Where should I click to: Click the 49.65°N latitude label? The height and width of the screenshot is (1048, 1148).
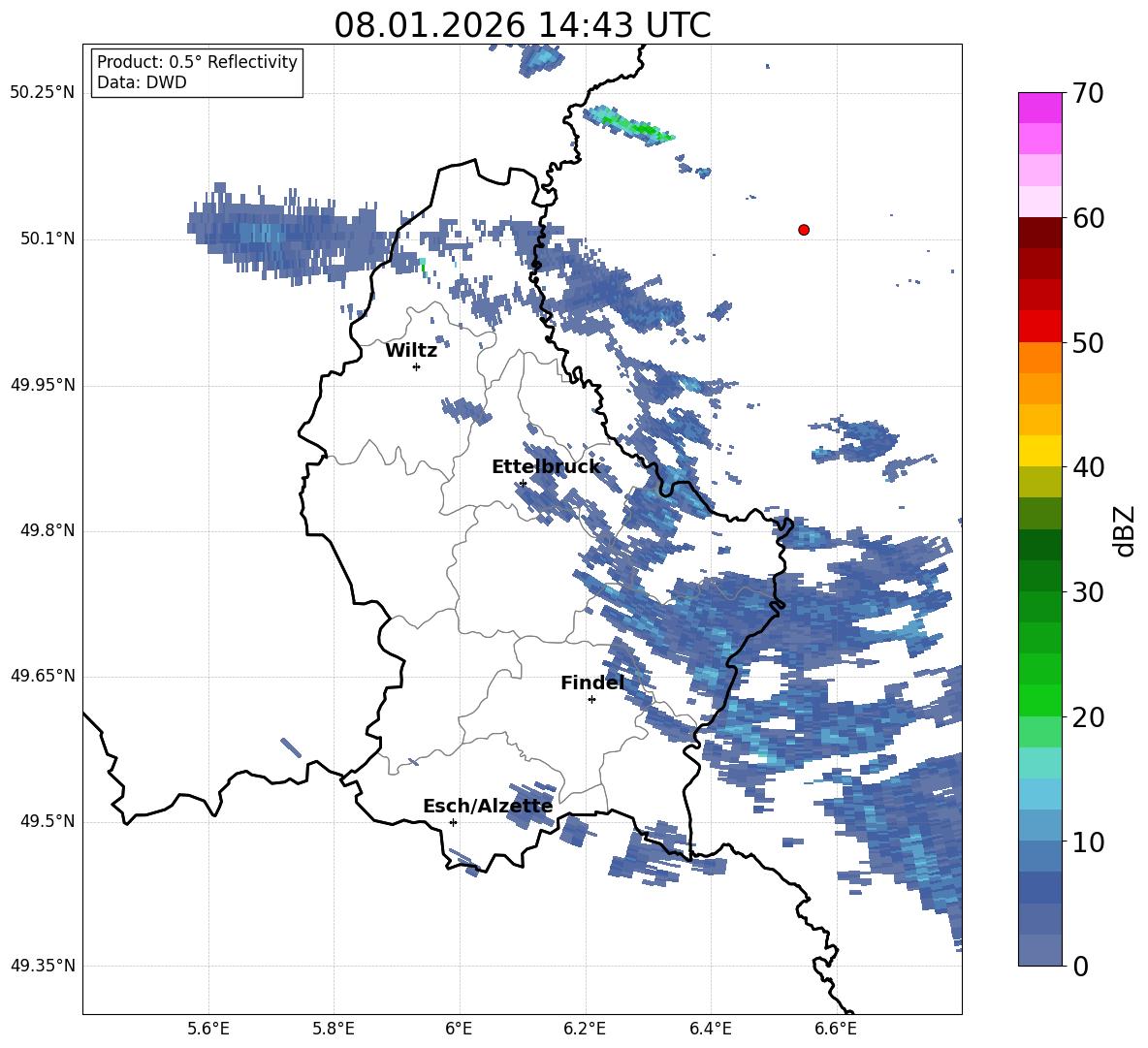coord(43,676)
